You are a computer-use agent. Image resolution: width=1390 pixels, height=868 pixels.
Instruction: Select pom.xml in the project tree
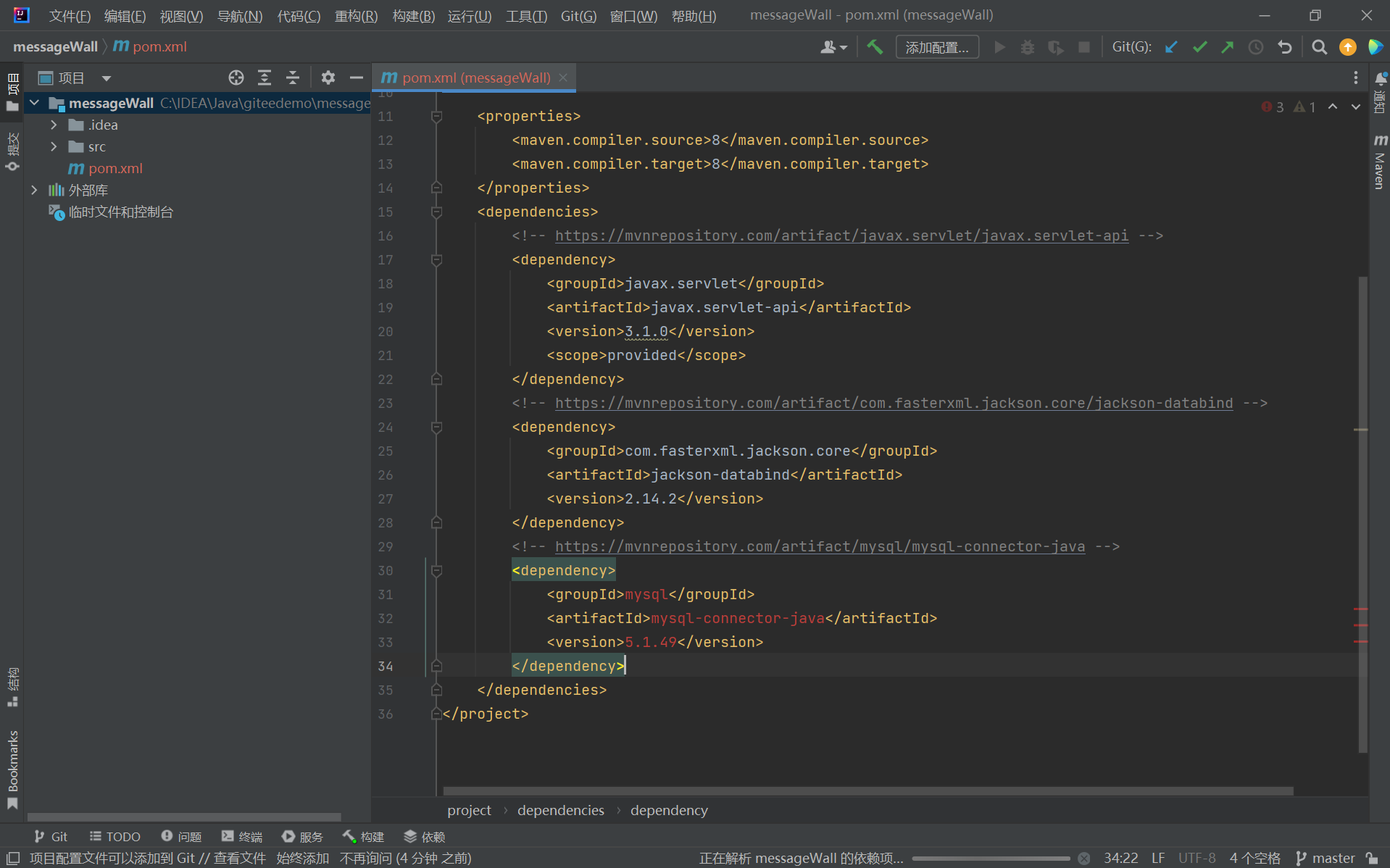click(115, 168)
